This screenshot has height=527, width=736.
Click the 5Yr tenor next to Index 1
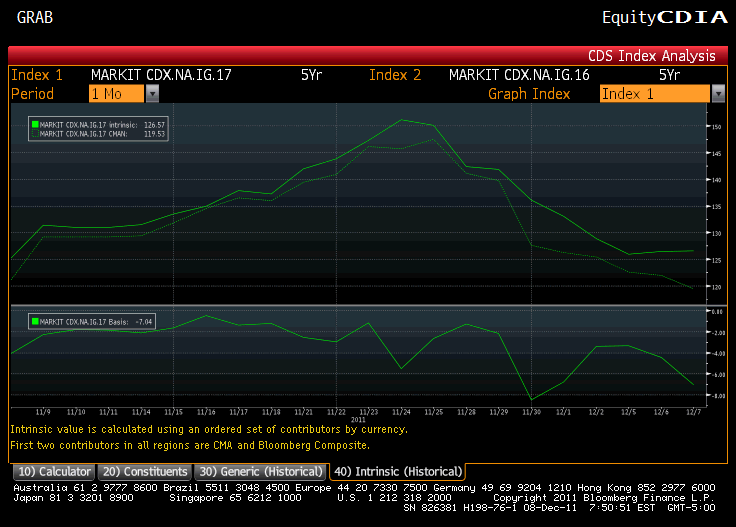(x=311, y=74)
